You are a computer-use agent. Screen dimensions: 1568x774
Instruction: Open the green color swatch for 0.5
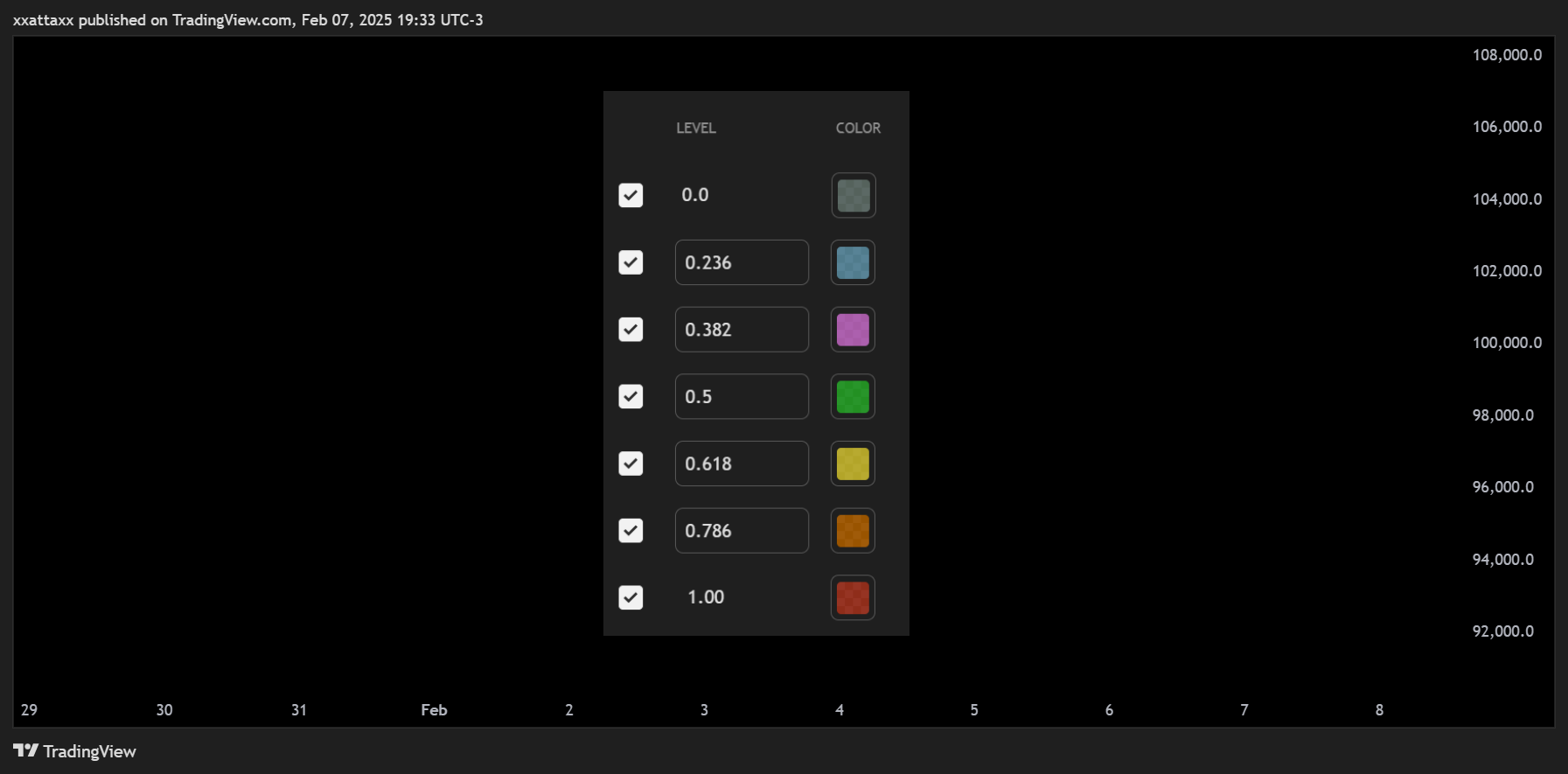(854, 396)
